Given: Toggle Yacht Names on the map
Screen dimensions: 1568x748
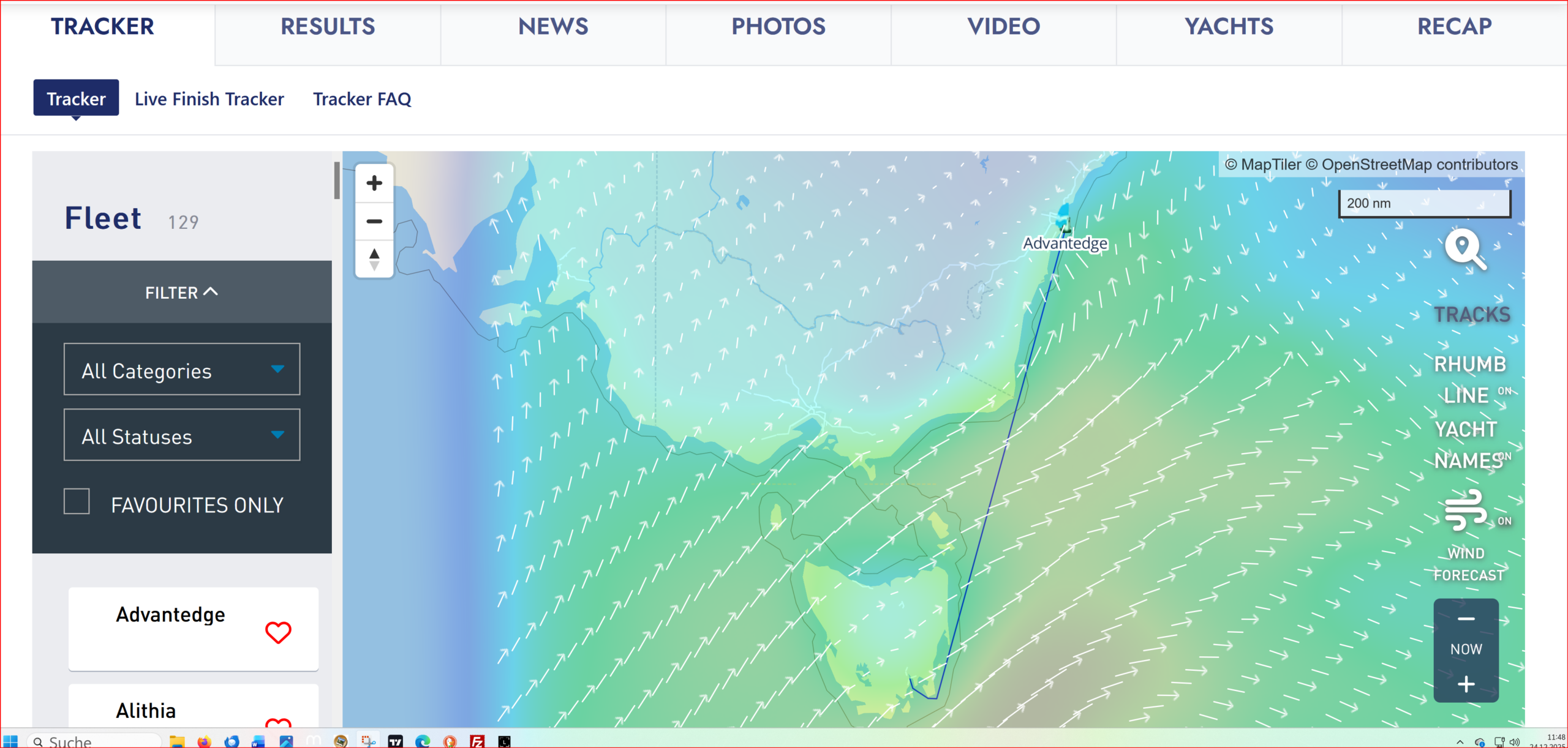Looking at the screenshot, I should (1469, 445).
